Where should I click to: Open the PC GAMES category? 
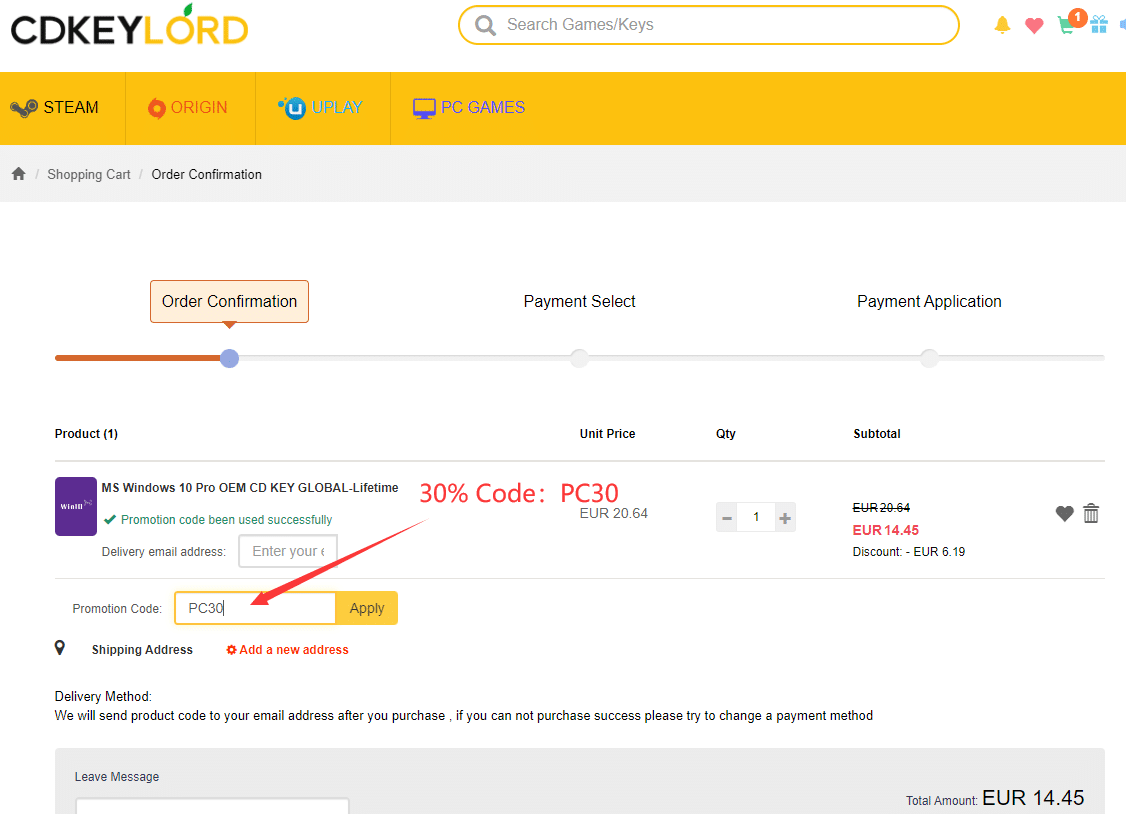(x=469, y=108)
